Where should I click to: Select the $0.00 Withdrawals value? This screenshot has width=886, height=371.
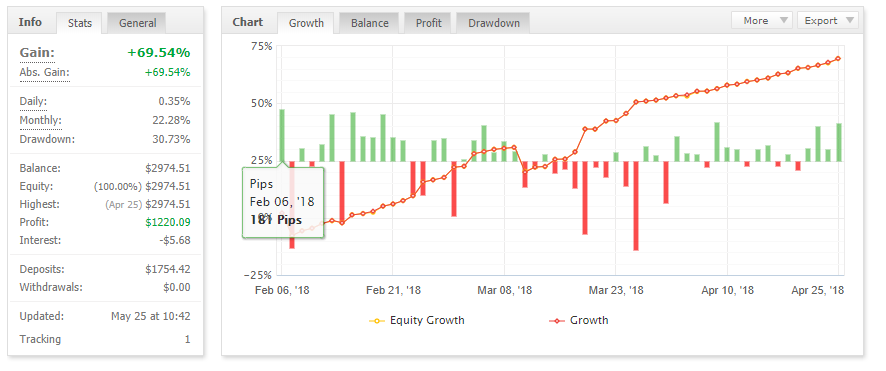tap(177, 287)
